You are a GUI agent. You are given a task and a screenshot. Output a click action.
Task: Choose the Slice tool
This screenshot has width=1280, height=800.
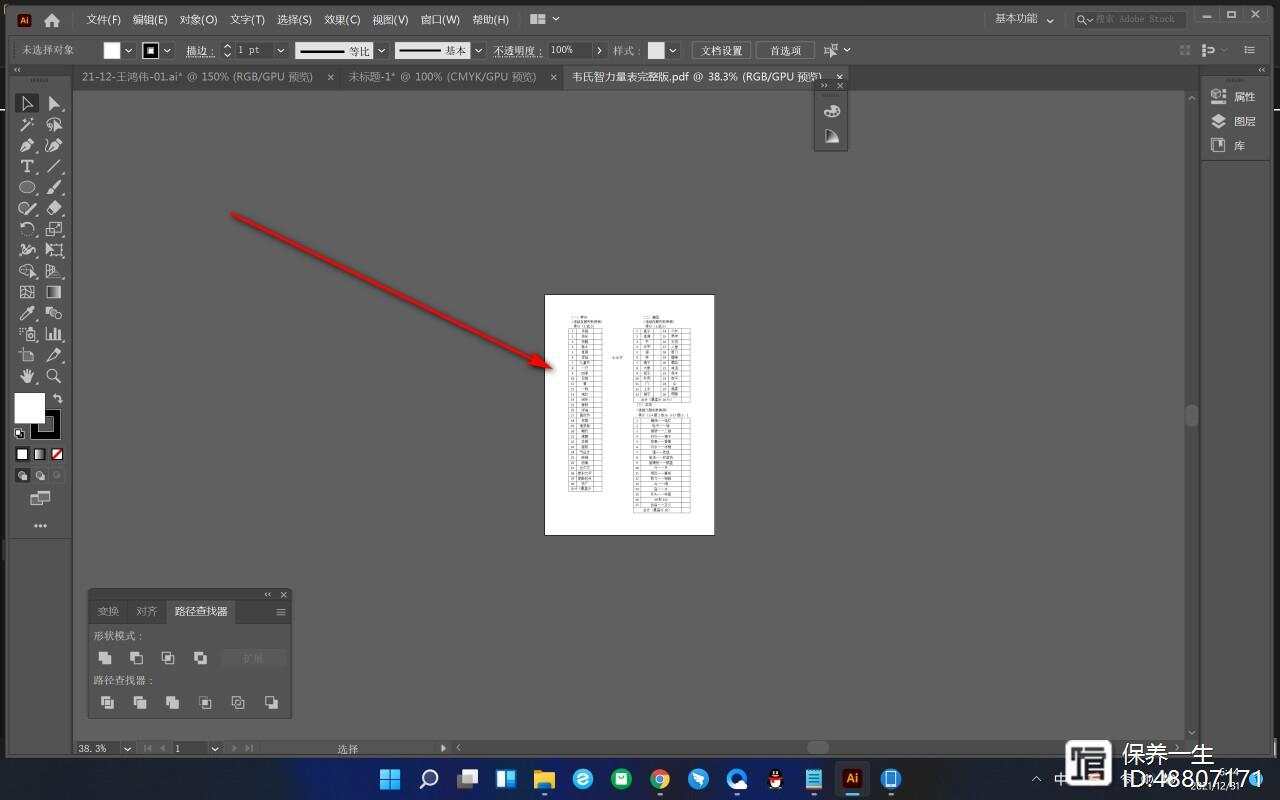(x=54, y=356)
